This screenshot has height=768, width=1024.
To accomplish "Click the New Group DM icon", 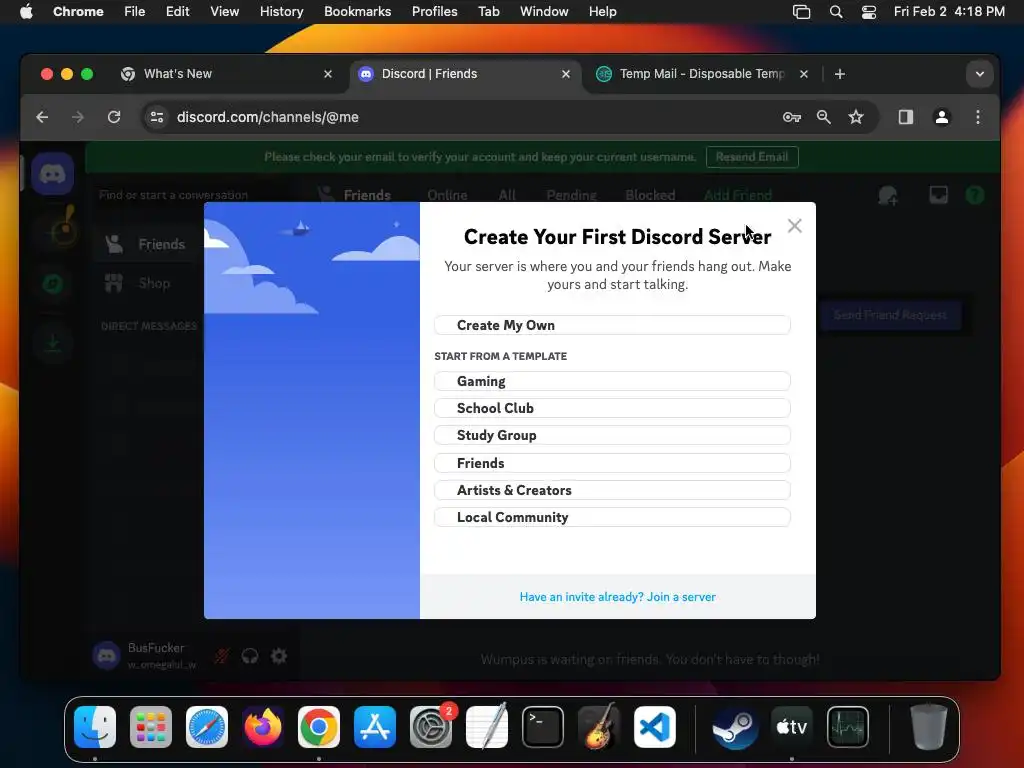I will [888, 195].
